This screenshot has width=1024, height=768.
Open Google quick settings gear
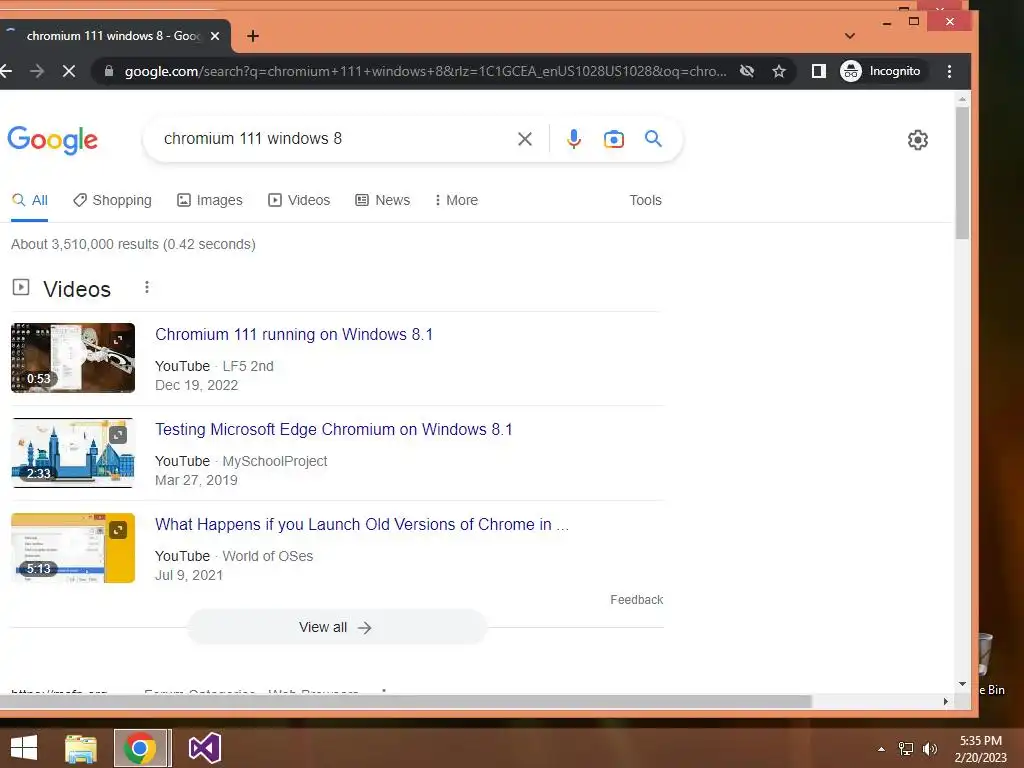pos(918,140)
